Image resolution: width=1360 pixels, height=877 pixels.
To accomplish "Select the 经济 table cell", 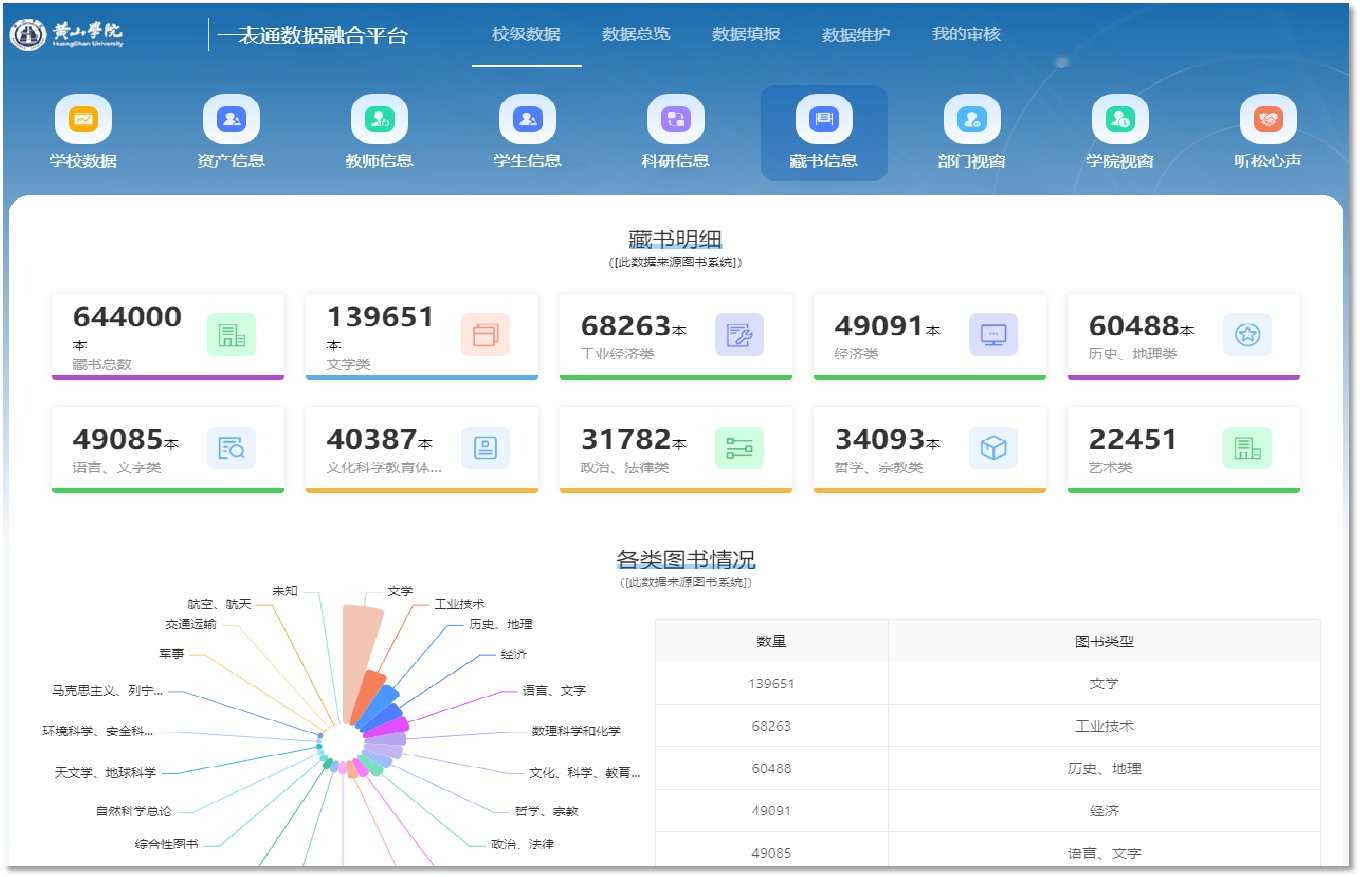I will pos(1104,811).
